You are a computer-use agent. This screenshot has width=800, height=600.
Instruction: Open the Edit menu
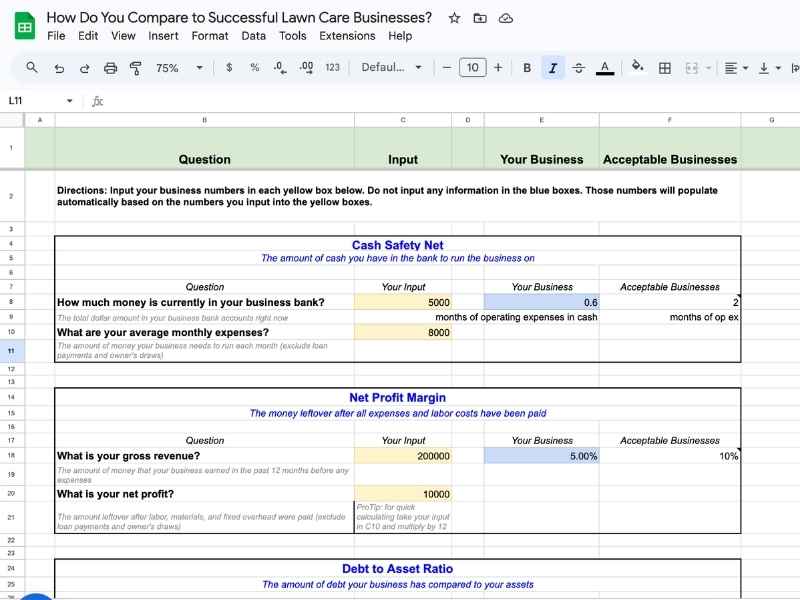pyautogui.click(x=88, y=36)
